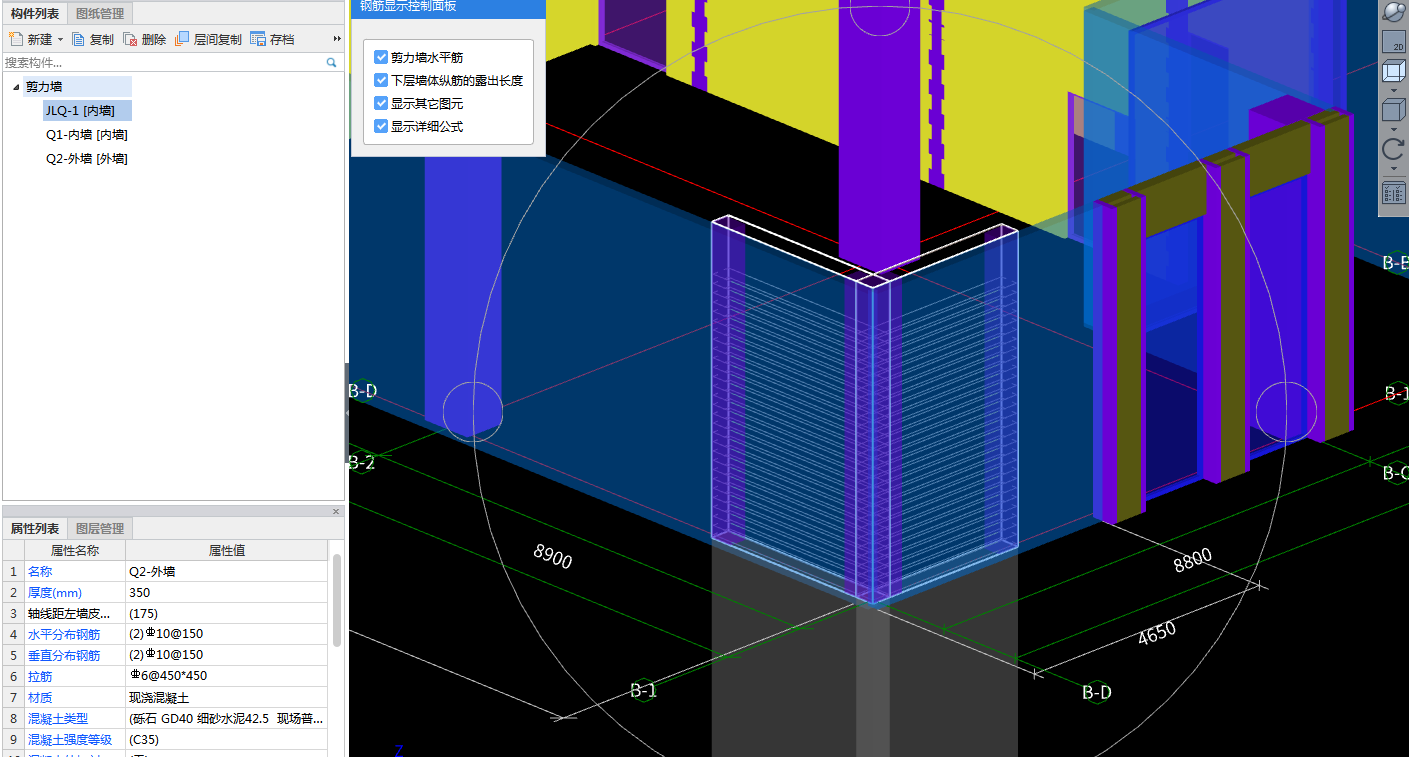Click 水平分布钢筋 value (2)⌀10@150

pos(227,635)
